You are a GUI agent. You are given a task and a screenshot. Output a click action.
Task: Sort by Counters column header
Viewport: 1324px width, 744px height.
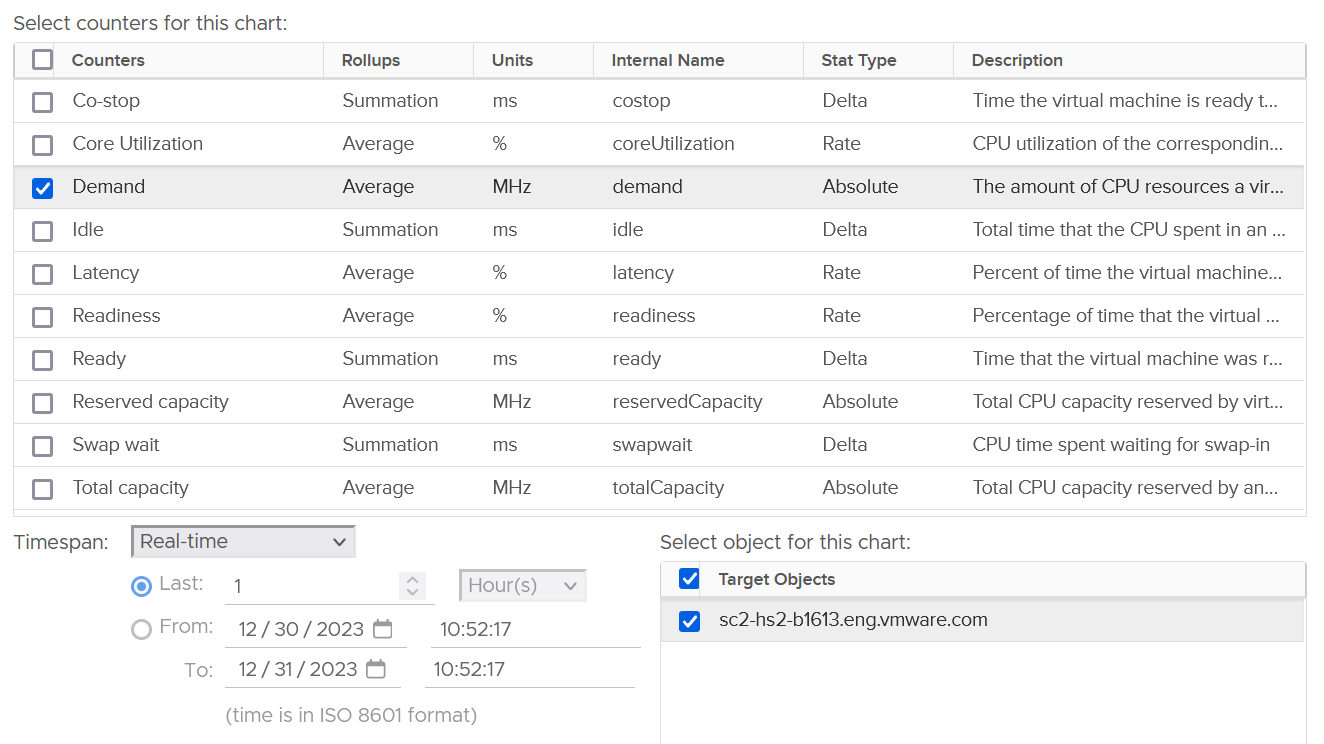[x=108, y=60]
